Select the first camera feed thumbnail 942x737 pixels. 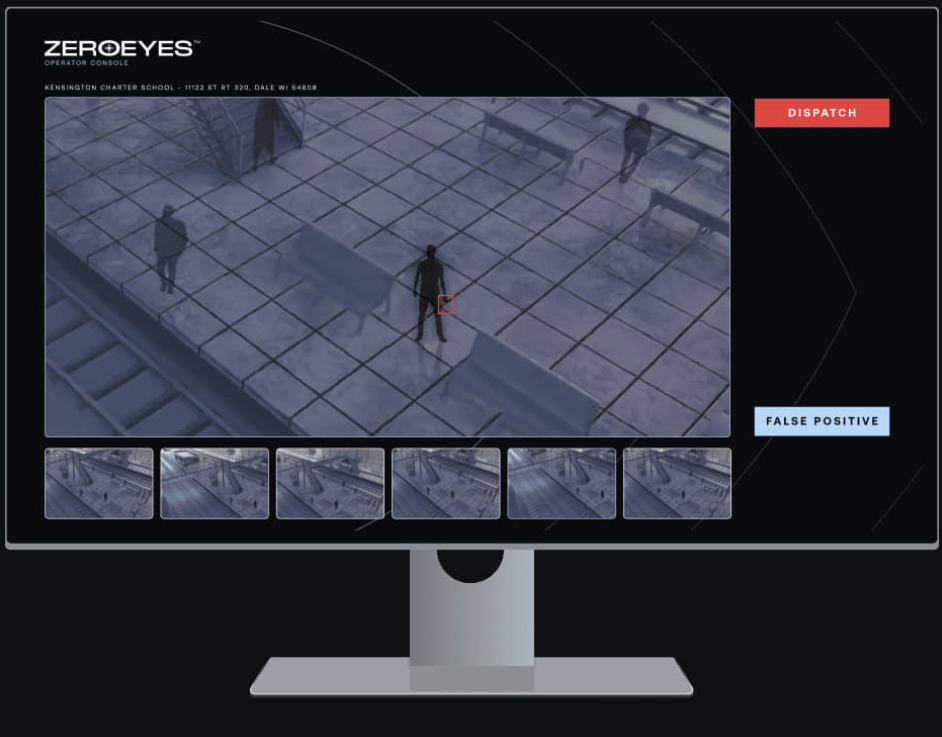click(x=98, y=483)
